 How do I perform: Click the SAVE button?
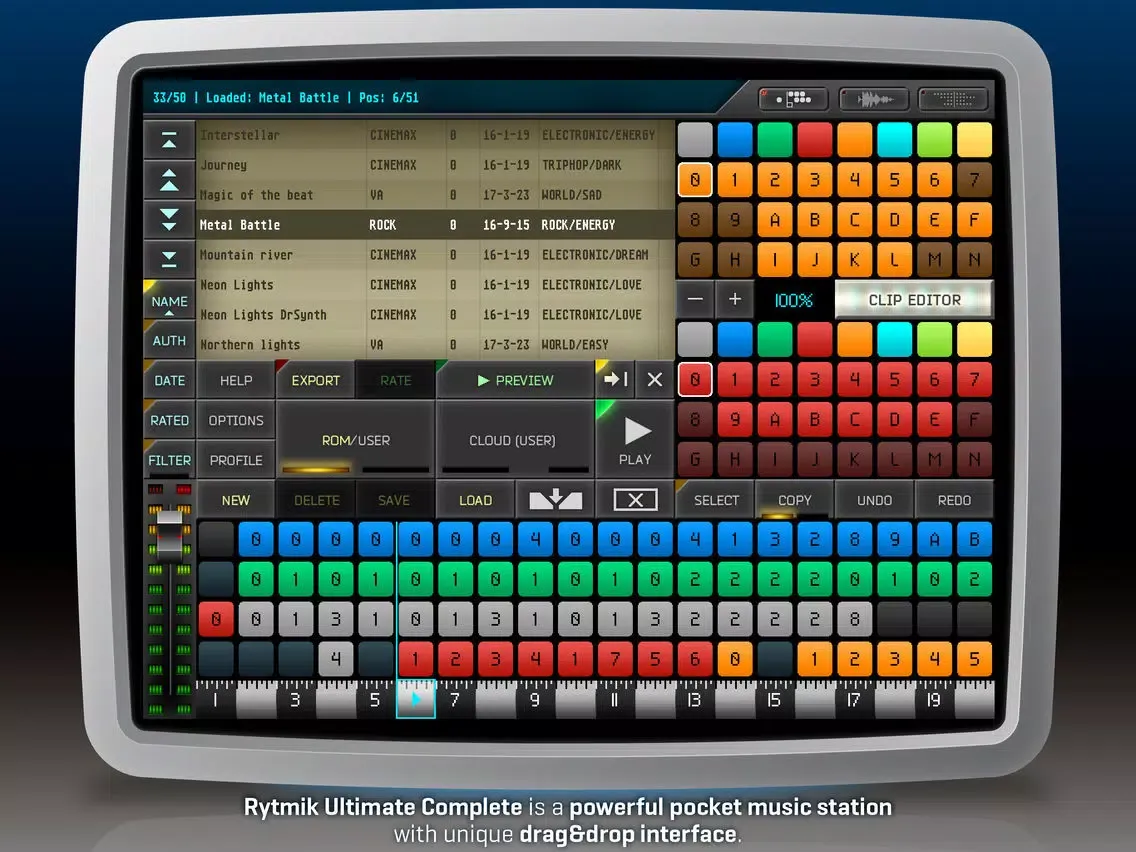coord(394,500)
